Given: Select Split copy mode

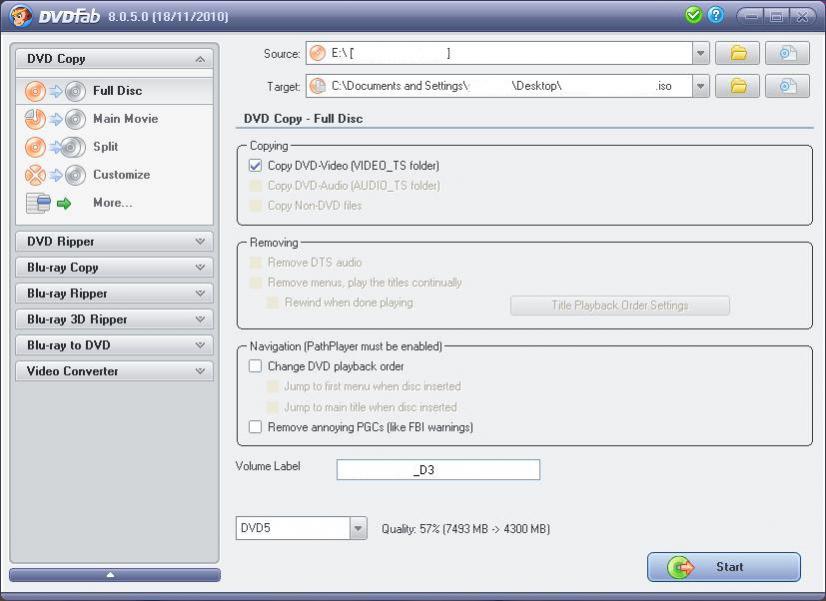Looking at the screenshot, I should coord(114,147).
